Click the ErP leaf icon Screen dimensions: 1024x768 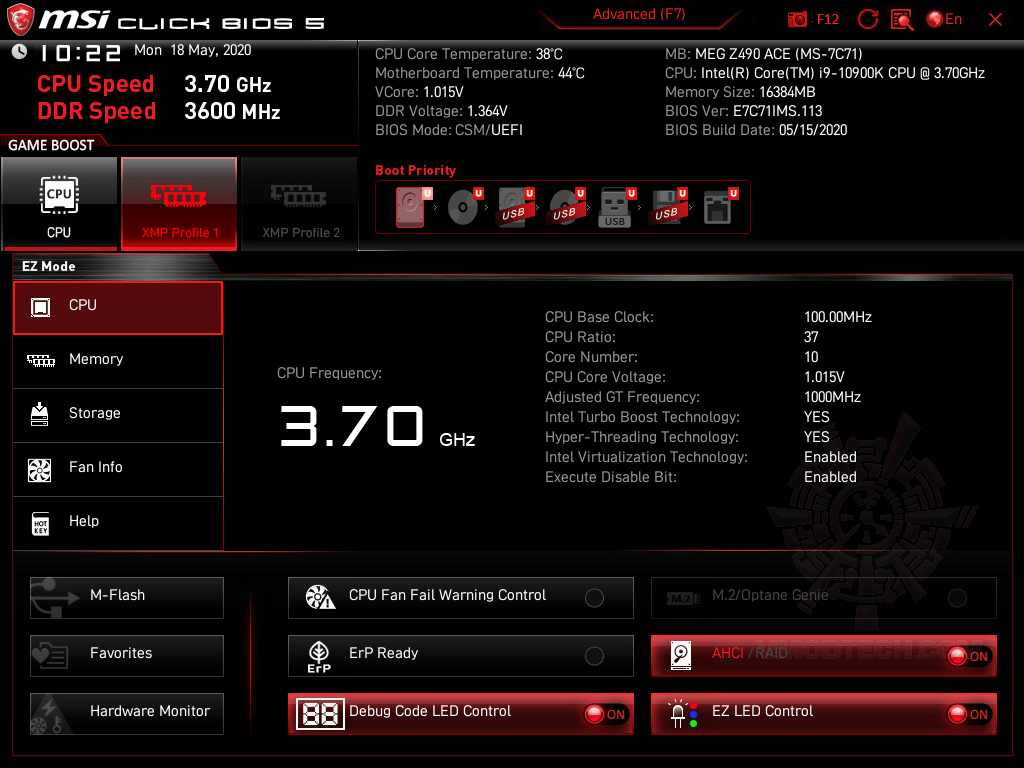coord(319,656)
